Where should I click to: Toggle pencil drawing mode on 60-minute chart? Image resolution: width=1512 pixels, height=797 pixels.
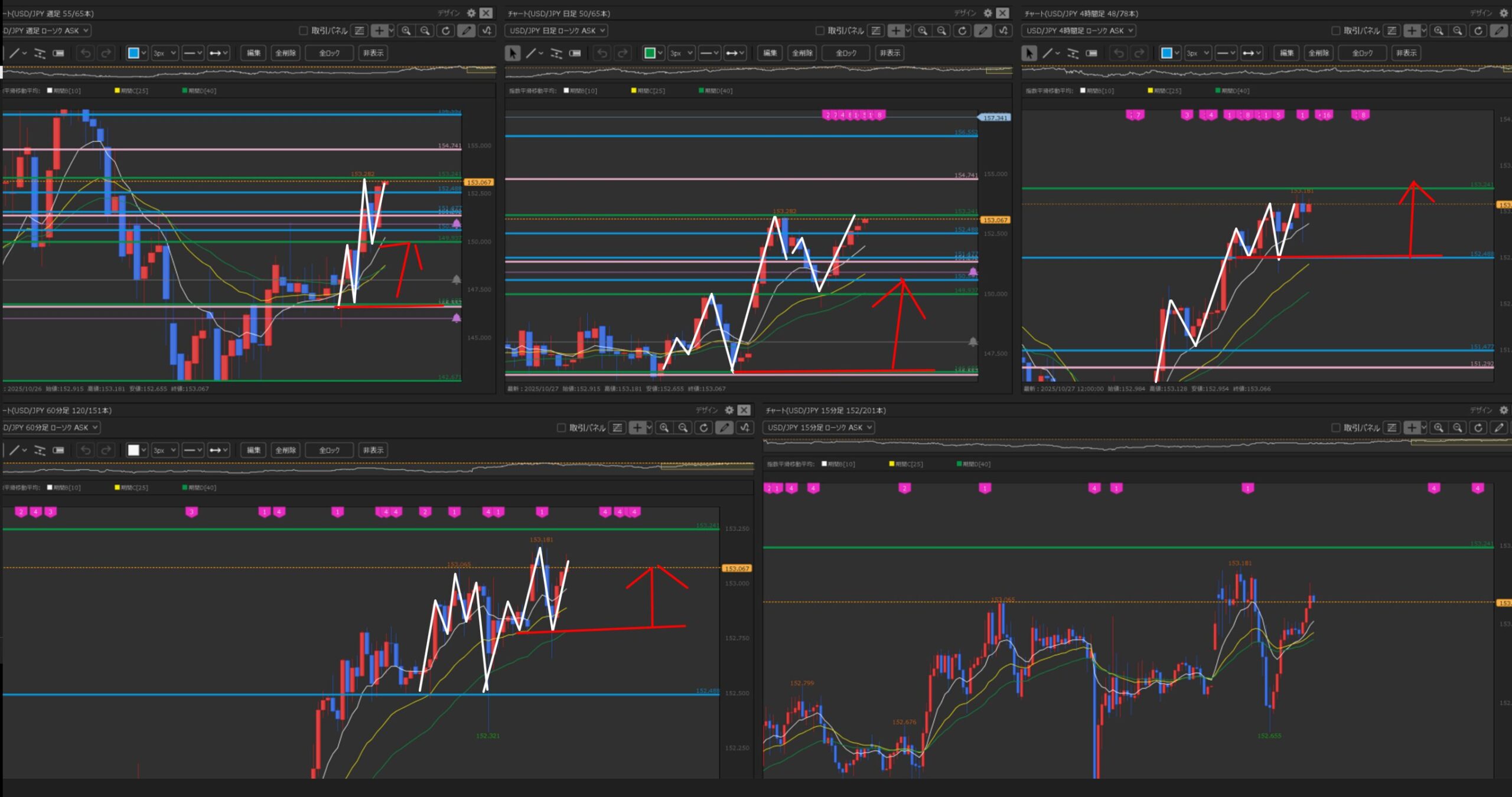[724, 427]
